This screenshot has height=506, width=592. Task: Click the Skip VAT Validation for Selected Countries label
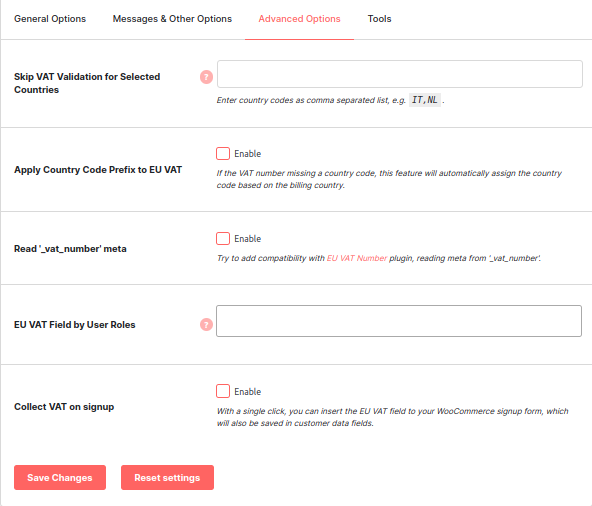[87, 83]
